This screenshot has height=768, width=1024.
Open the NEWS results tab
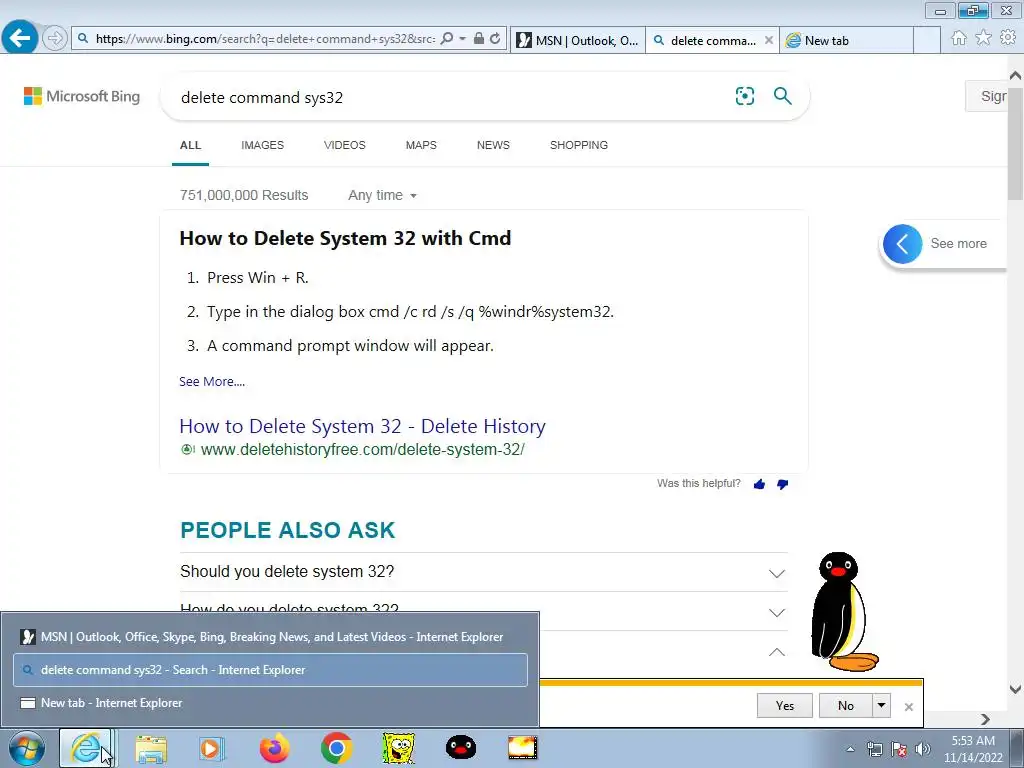click(493, 145)
